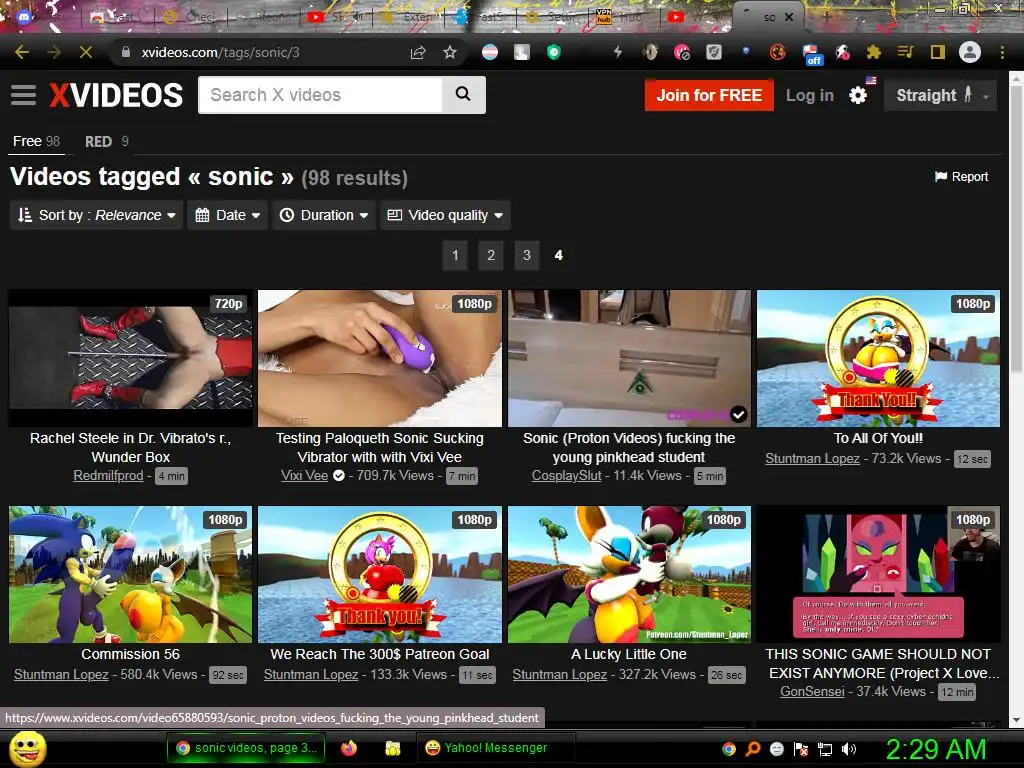Image resolution: width=1024 pixels, height=768 pixels.
Task: Expand the Straight orientation dropdown
Action: (940, 95)
